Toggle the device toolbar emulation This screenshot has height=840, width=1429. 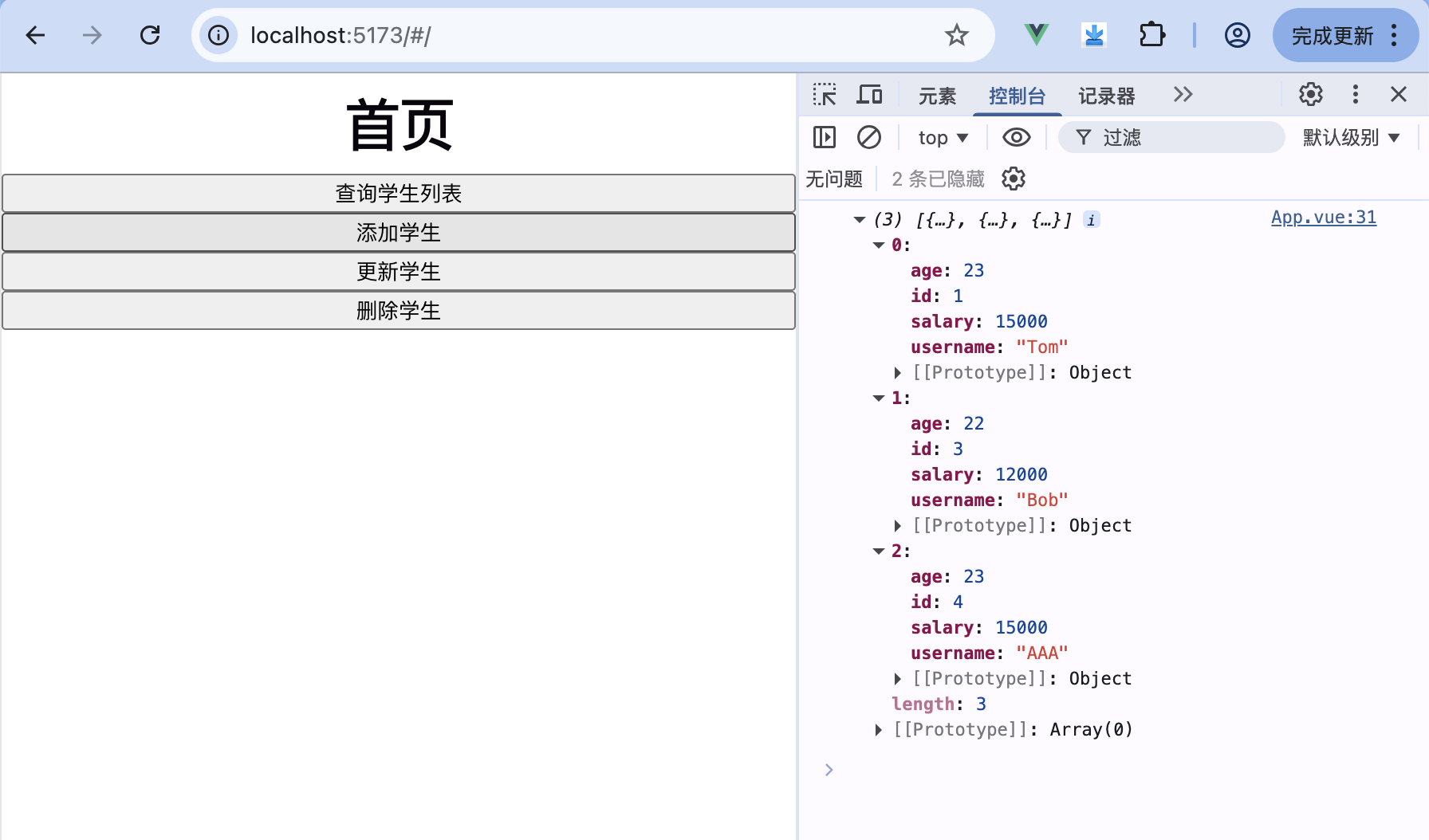pos(869,95)
